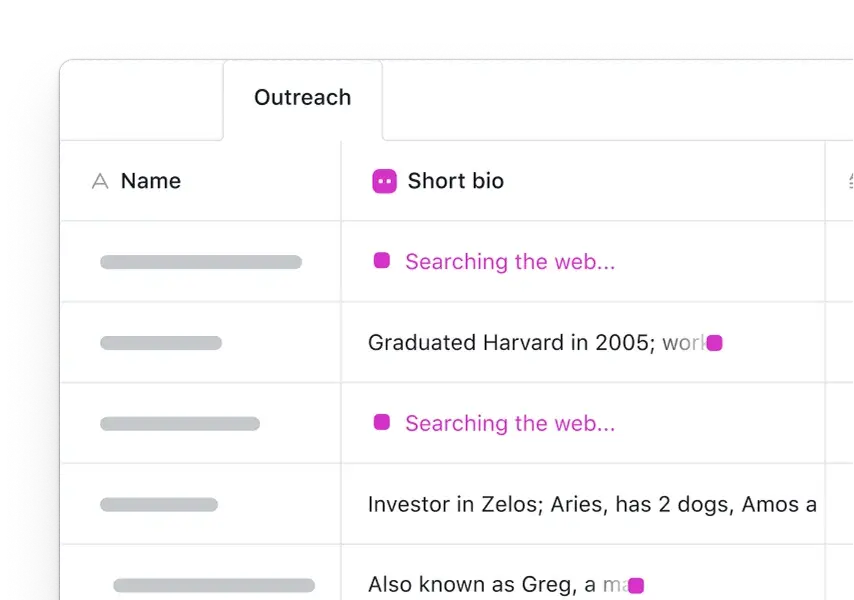Image resolution: width=854 pixels, height=600 pixels.
Task: Click the pink AI icon beside Short bio
Action: click(384, 181)
